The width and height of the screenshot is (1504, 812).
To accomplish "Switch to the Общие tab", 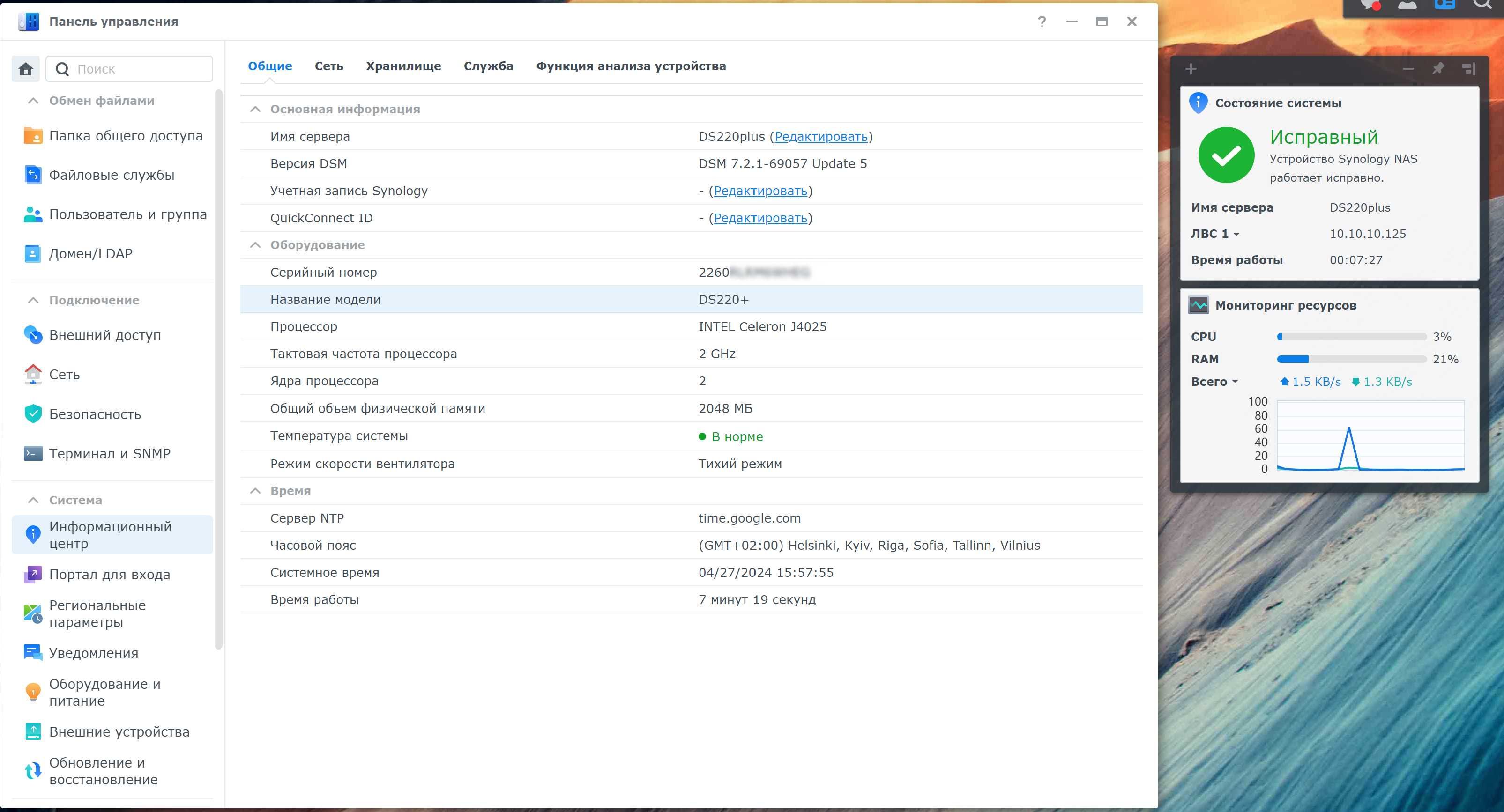I will [x=270, y=66].
